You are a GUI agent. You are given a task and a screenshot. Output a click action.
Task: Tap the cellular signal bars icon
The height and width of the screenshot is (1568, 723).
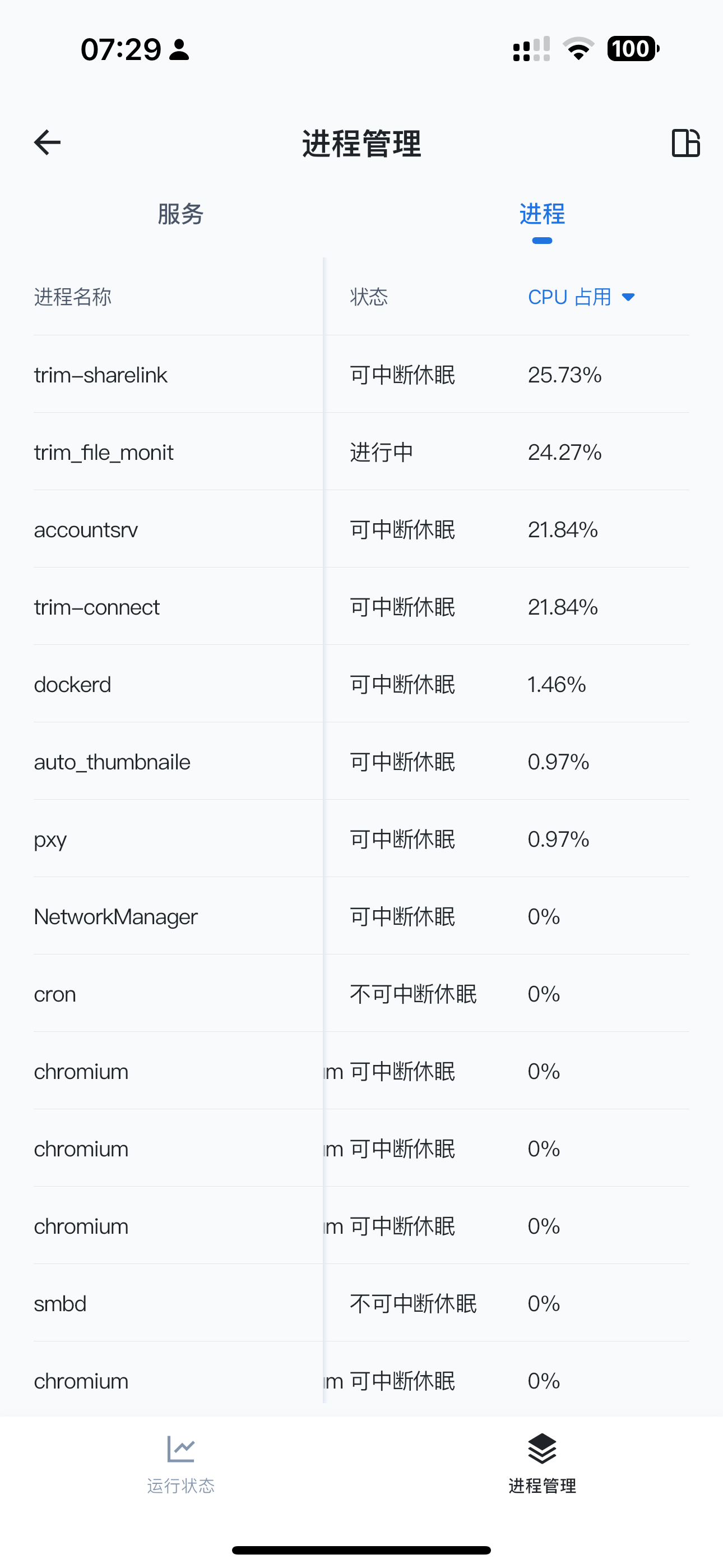coord(531,49)
